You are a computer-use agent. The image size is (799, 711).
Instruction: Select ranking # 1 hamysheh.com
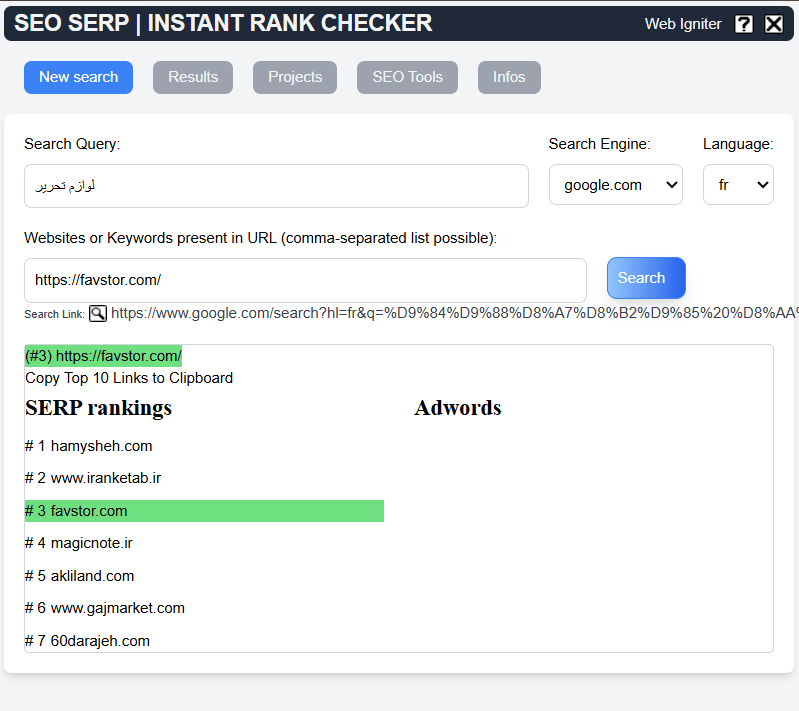click(89, 446)
